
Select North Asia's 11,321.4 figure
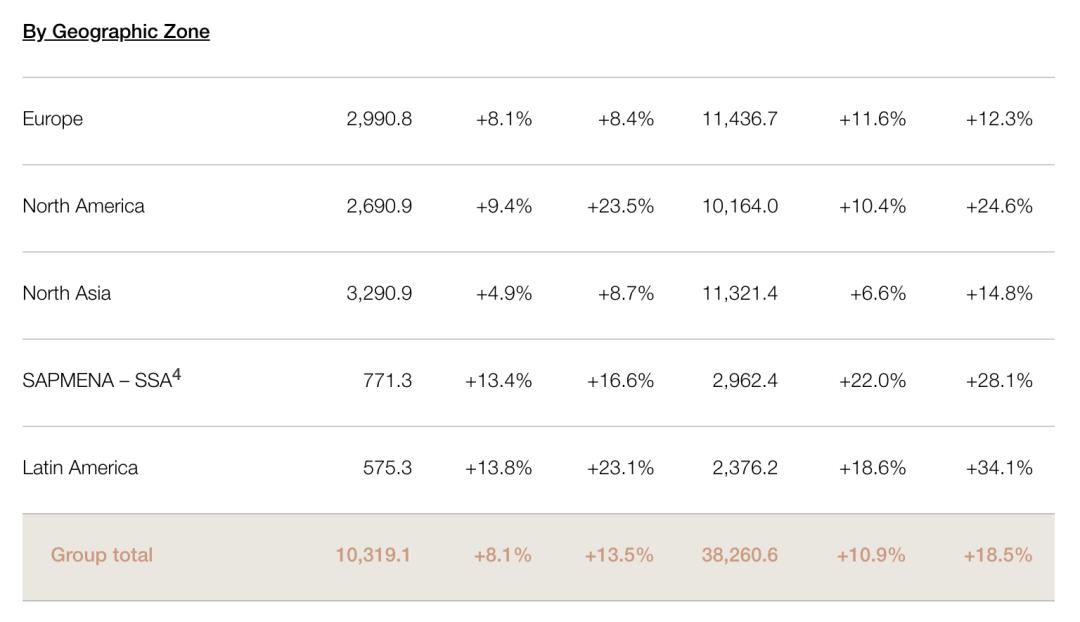pos(740,293)
